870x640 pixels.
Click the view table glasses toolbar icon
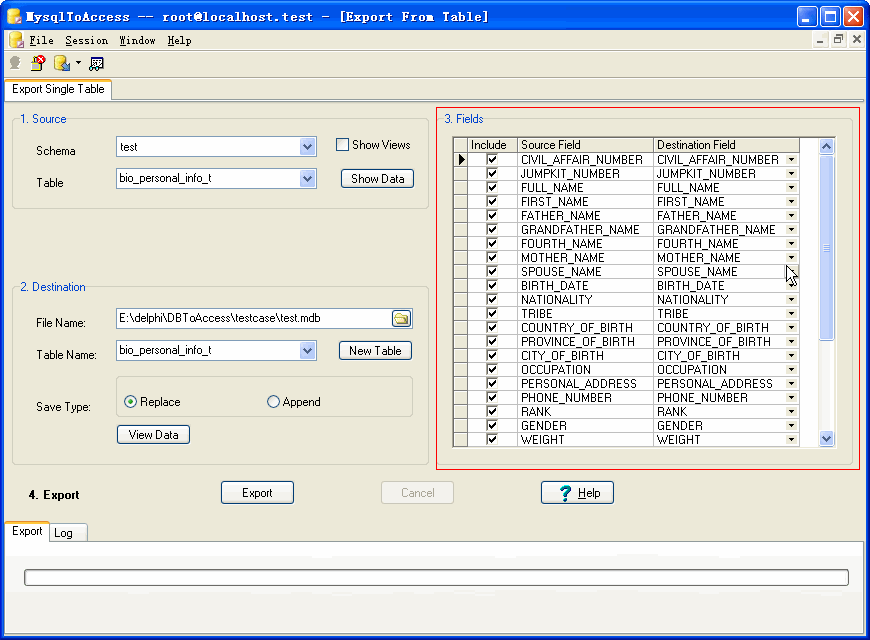[97, 64]
